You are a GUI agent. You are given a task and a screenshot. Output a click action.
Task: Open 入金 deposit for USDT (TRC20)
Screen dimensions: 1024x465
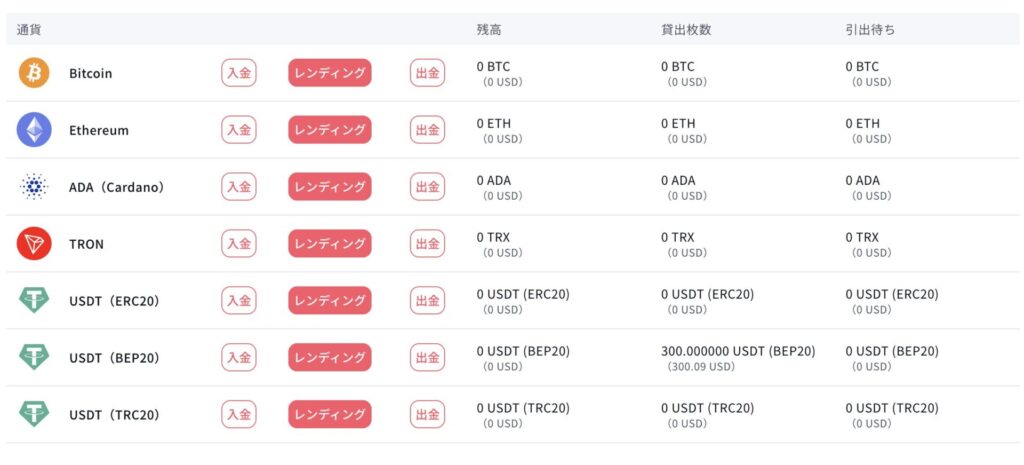239,414
